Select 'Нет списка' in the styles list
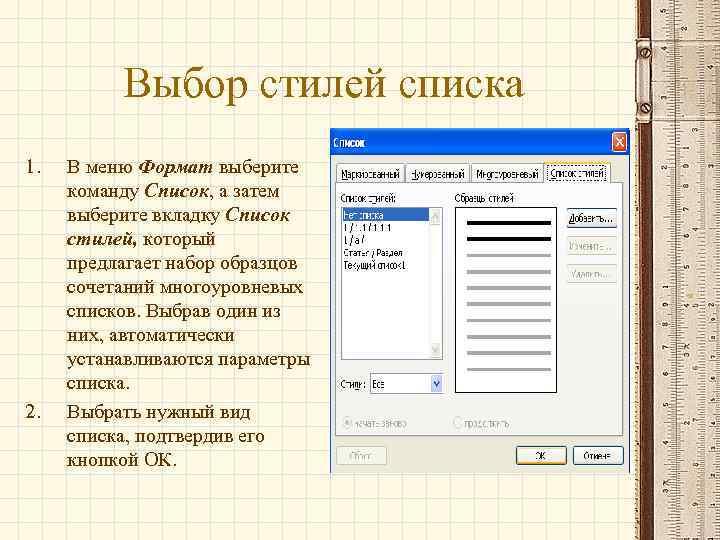 point(385,215)
